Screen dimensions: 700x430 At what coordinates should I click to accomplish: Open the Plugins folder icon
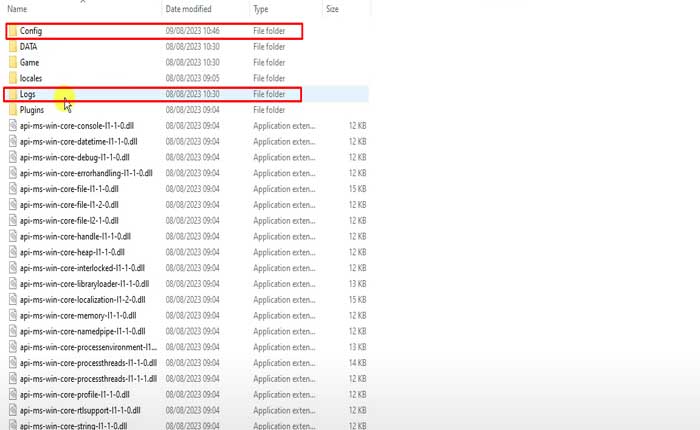11,110
